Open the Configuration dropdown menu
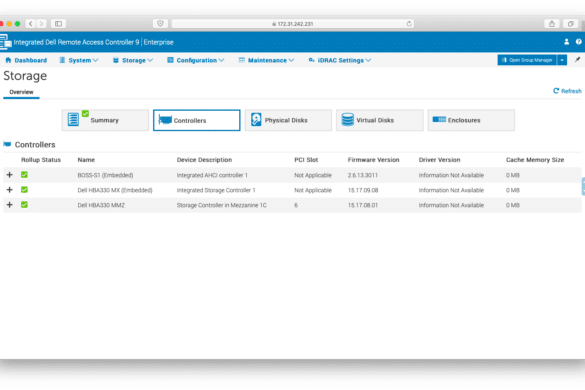The height and width of the screenshot is (390, 585). [x=196, y=60]
